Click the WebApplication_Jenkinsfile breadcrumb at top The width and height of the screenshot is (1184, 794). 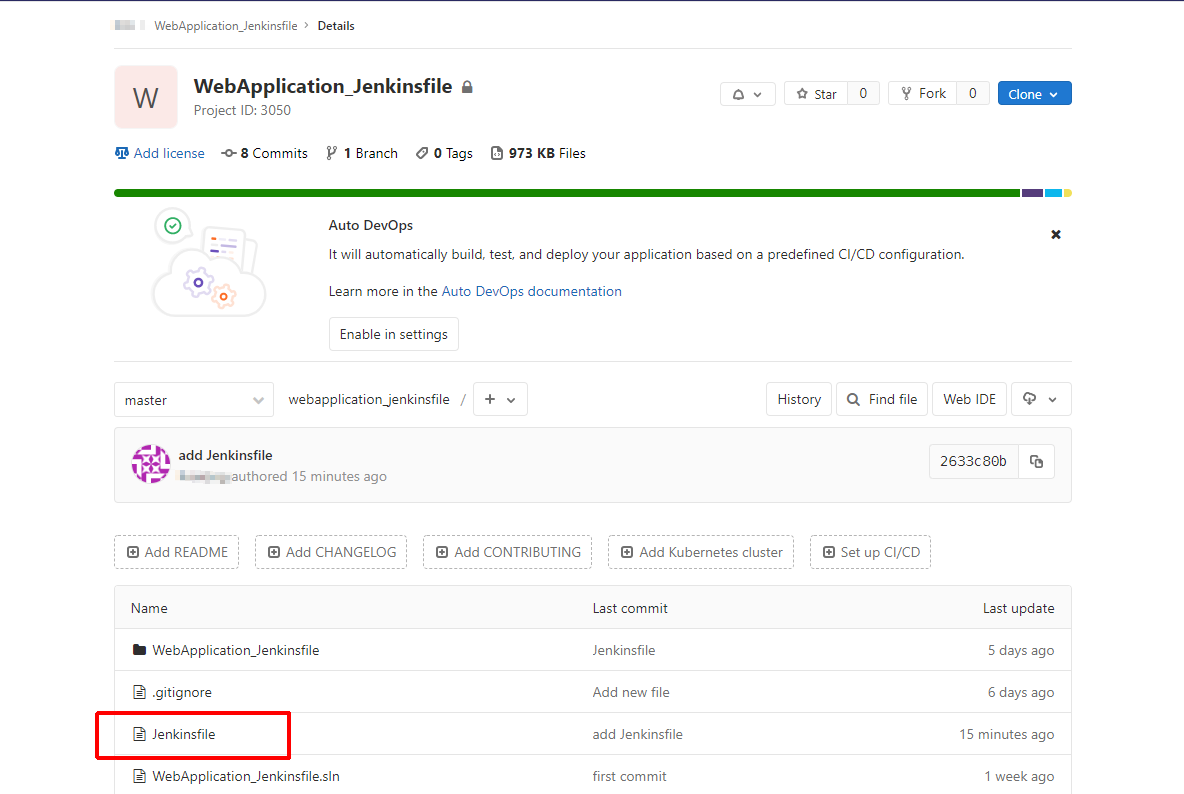[x=226, y=26]
